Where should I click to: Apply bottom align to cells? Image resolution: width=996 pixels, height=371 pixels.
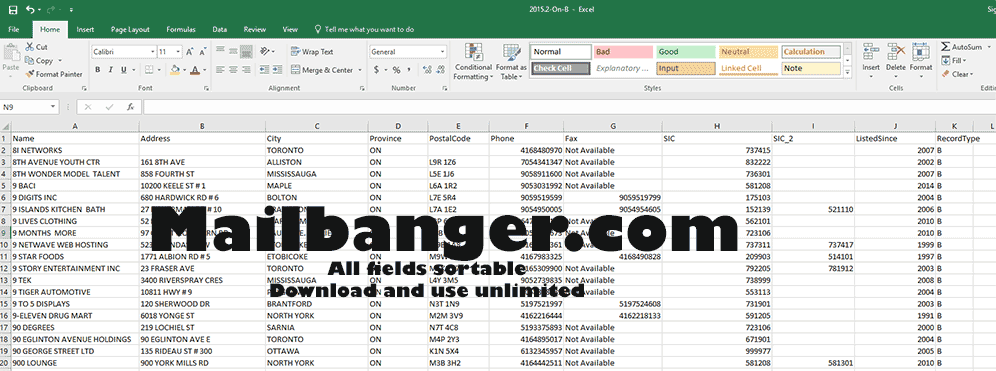pyautogui.click(x=246, y=51)
